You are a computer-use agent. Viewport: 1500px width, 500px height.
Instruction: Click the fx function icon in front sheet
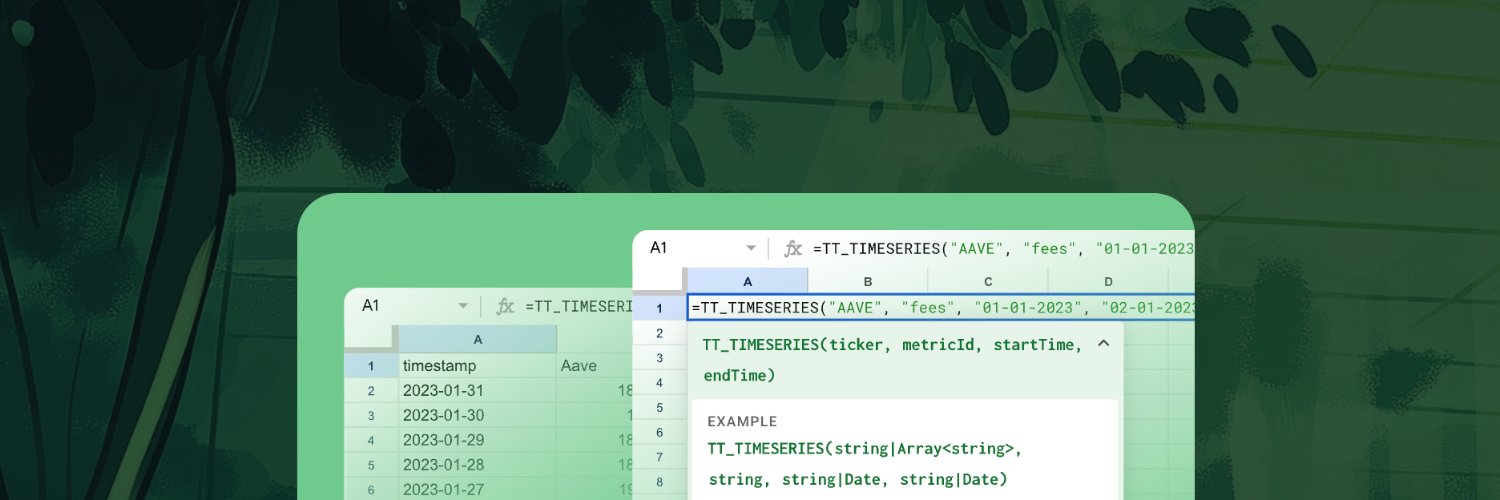(793, 248)
